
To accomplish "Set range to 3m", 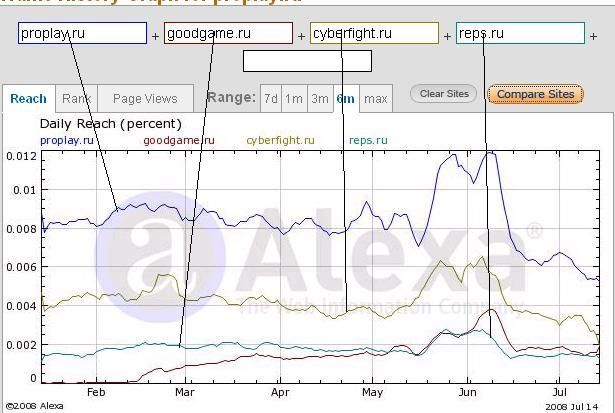I will tap(320, 98).
